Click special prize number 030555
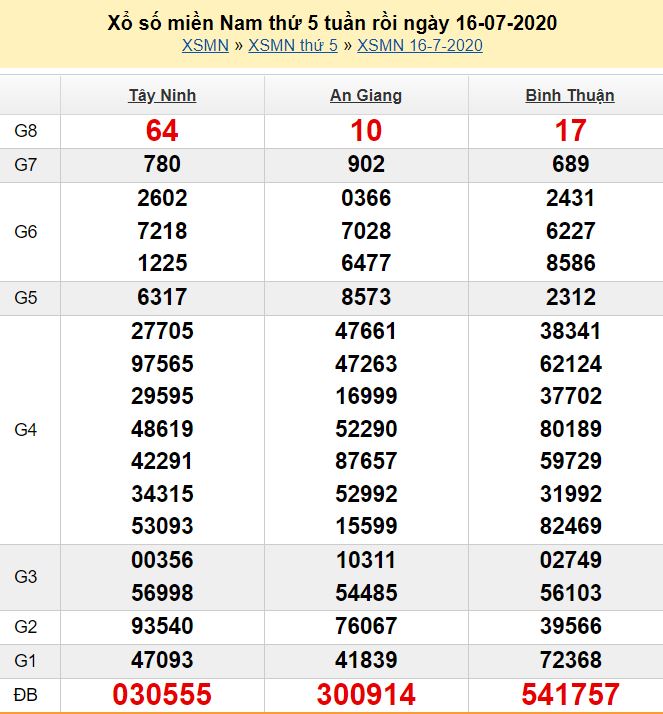The width and height of the screenshot is (663, 714). click(162, 694)
